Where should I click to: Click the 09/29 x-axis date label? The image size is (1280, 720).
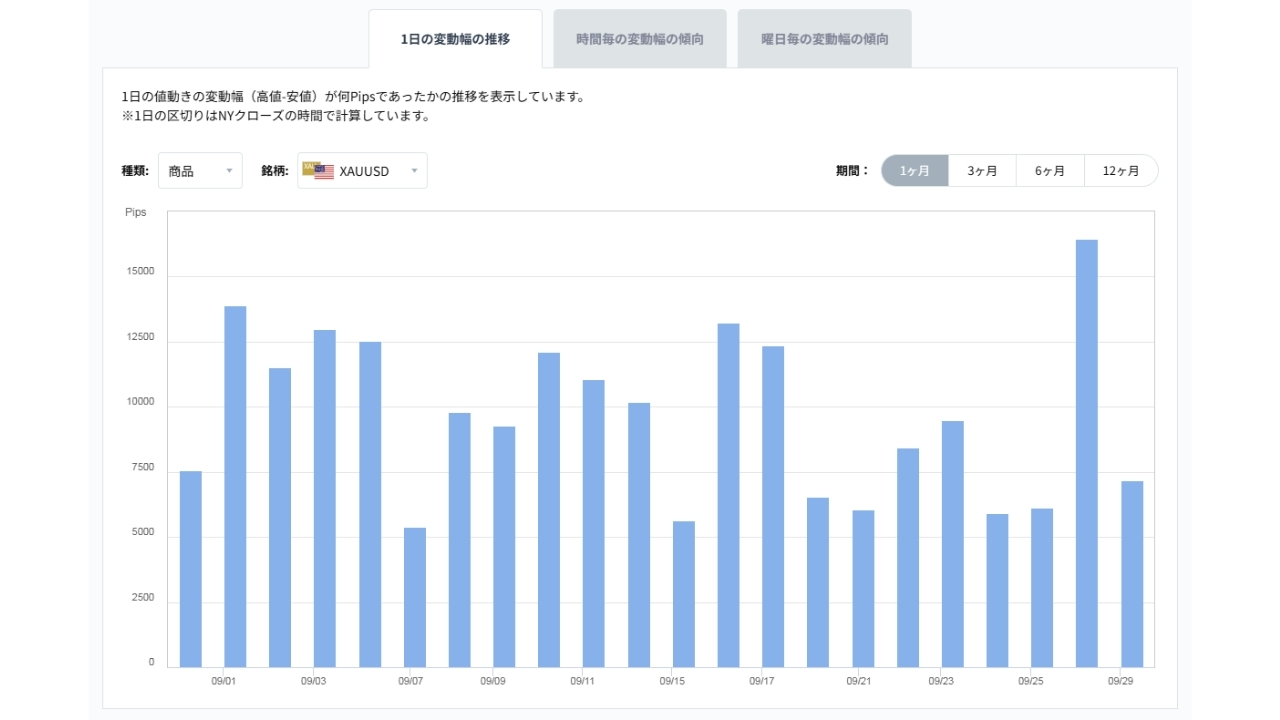point(1120,681)
